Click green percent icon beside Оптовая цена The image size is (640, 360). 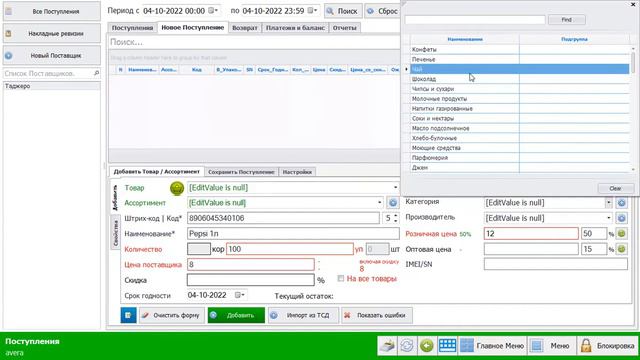click(x=621, y=249)
